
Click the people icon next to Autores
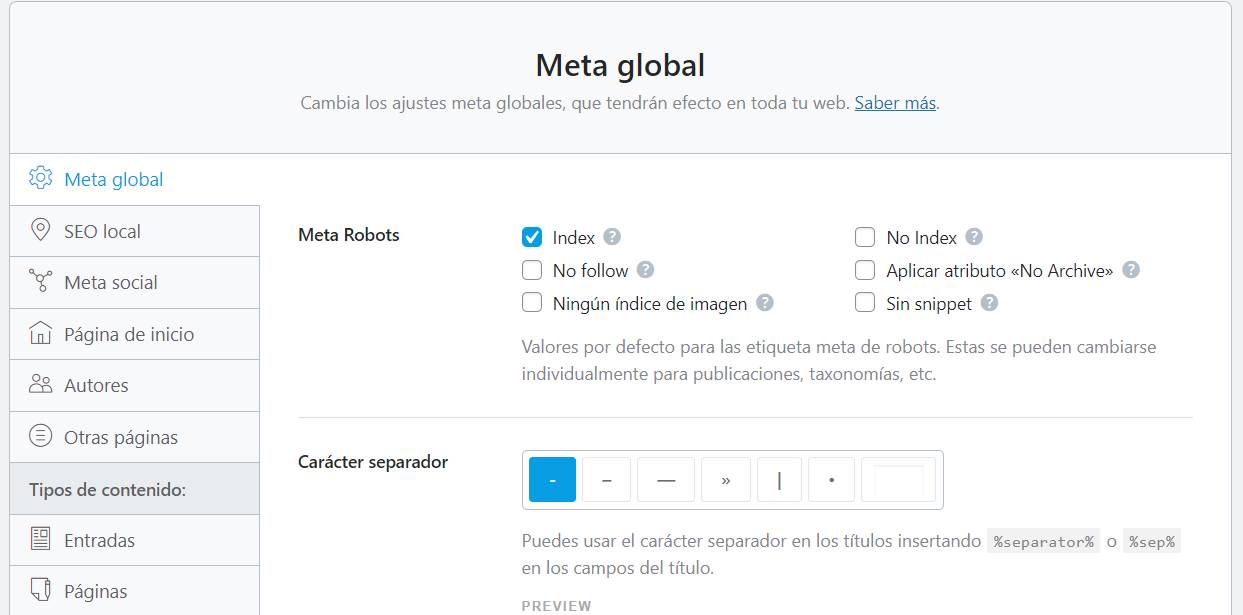coord(39,385)
